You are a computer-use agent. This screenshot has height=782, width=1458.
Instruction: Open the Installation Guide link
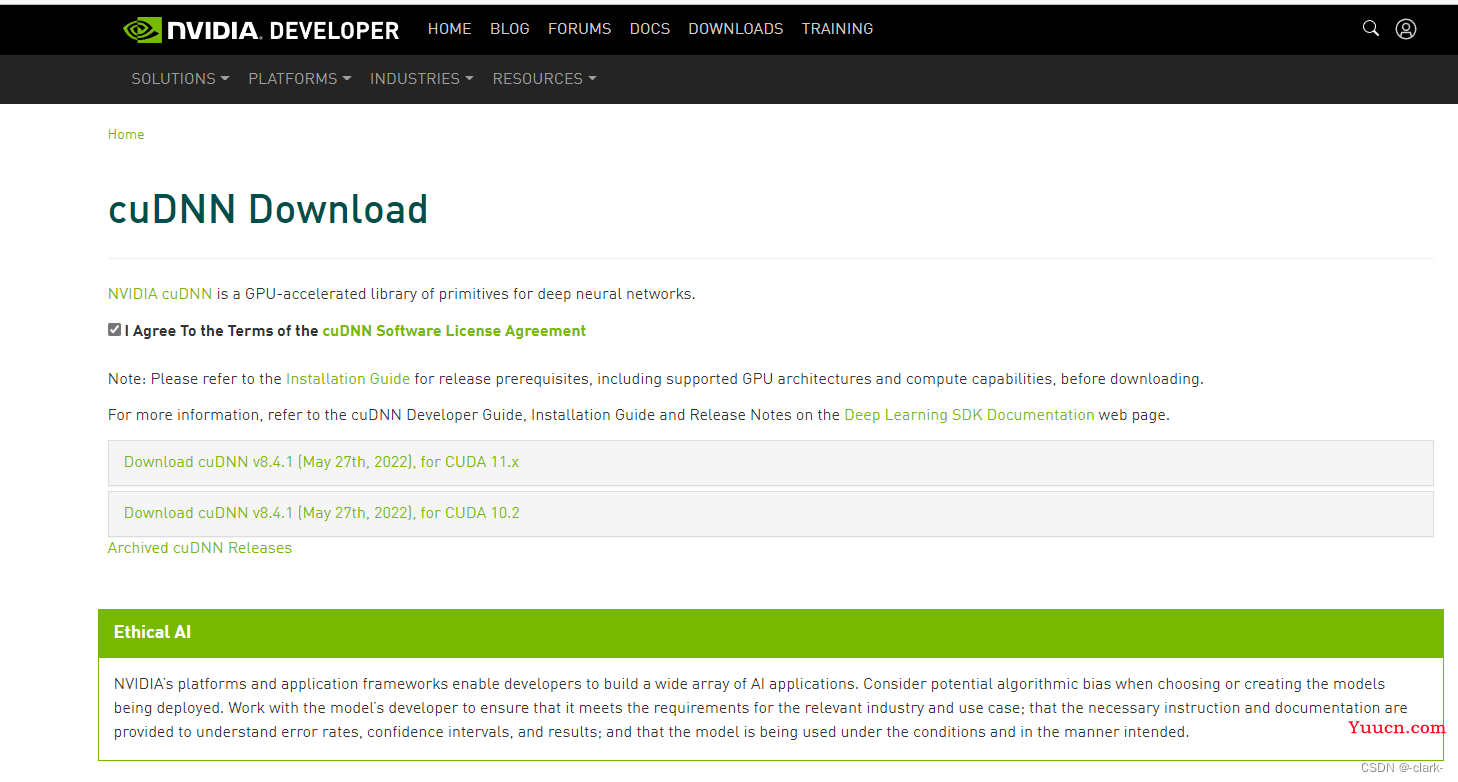348,379
